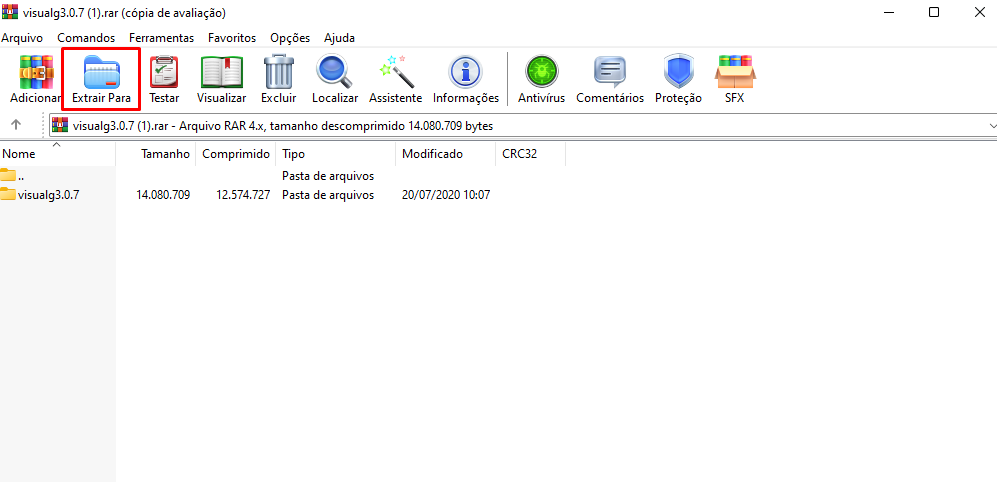This screenshot has height=482, width=997.
Task: Click 'Pasta de arquivos' in visualg3.0.7 row
Action: click(x=328, y=195)
